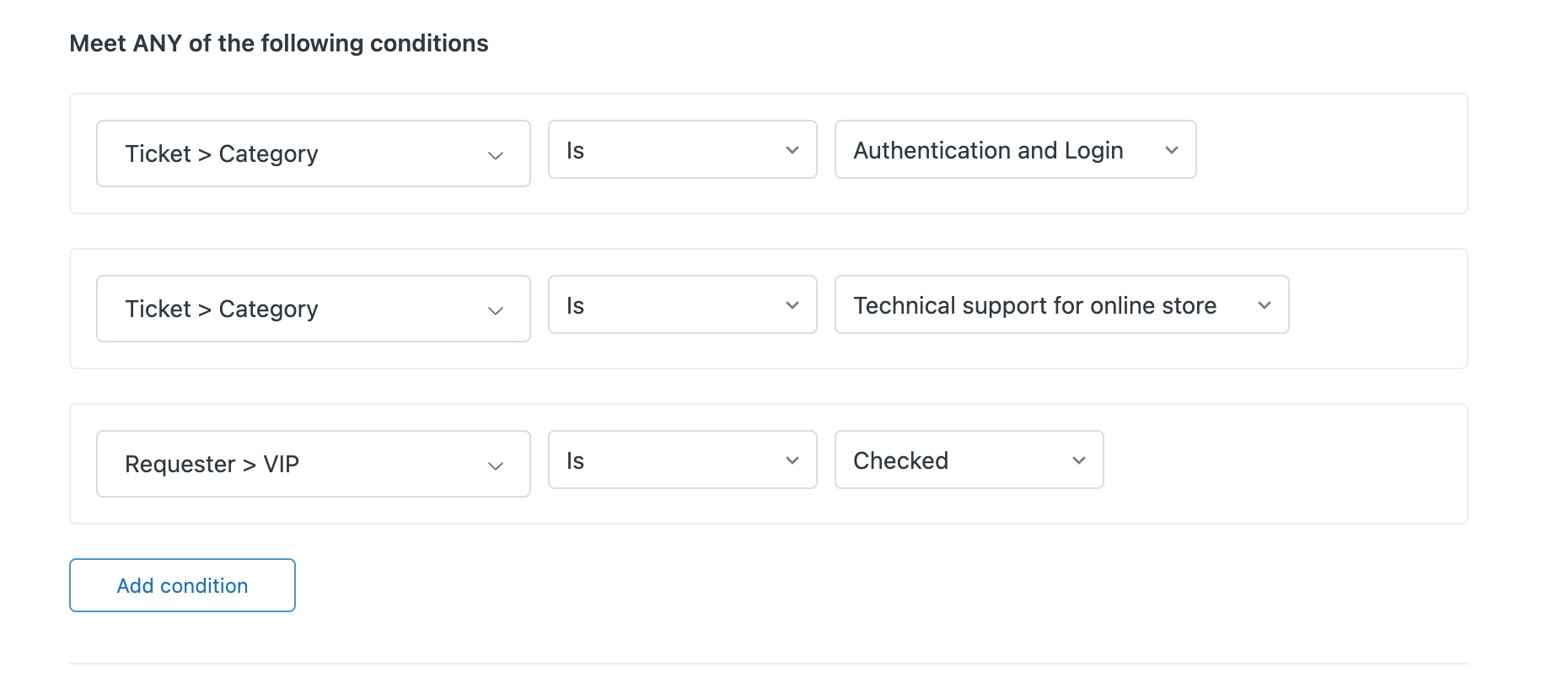Viewport: 1568px width, 678px height.
Task: Open the Checked value dropdown
Action: [968, 460]
